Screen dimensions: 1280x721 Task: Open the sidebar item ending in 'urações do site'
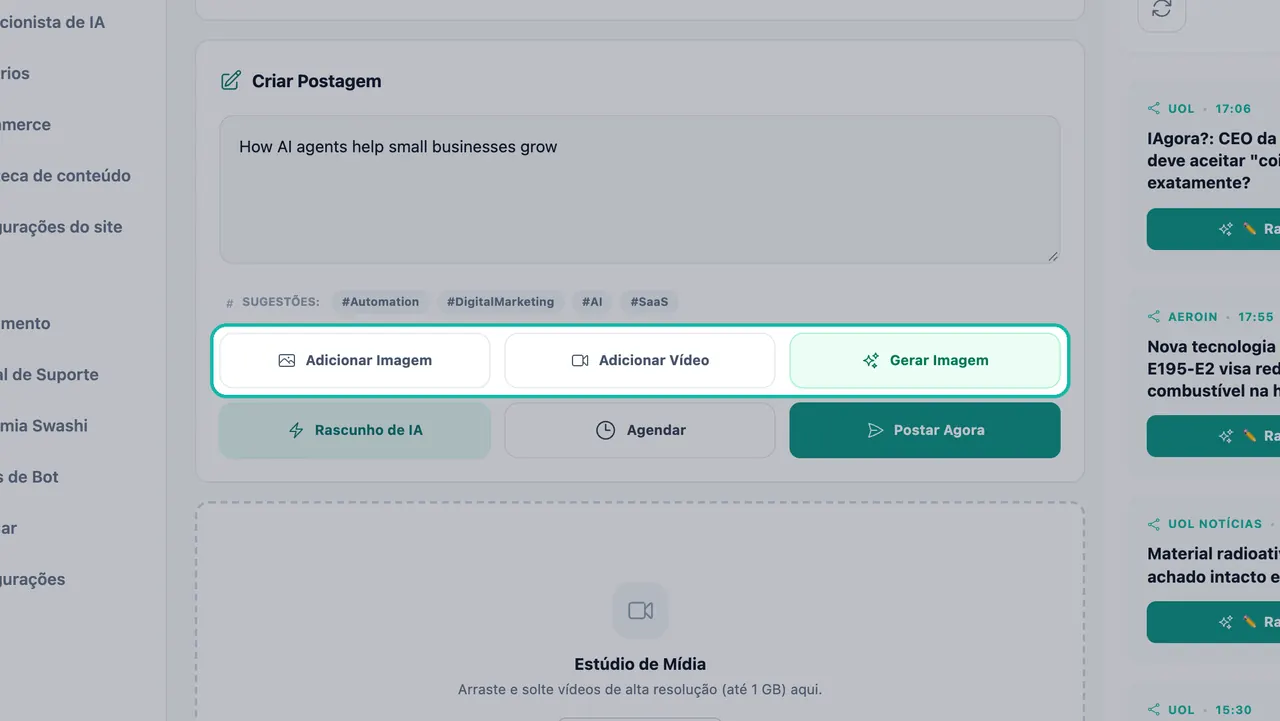61,227
